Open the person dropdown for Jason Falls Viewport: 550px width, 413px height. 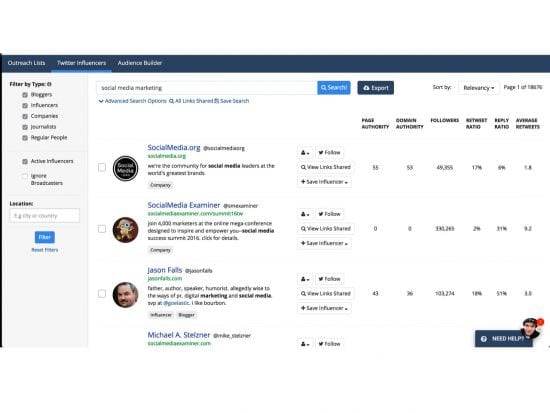[x=305, y=279]
